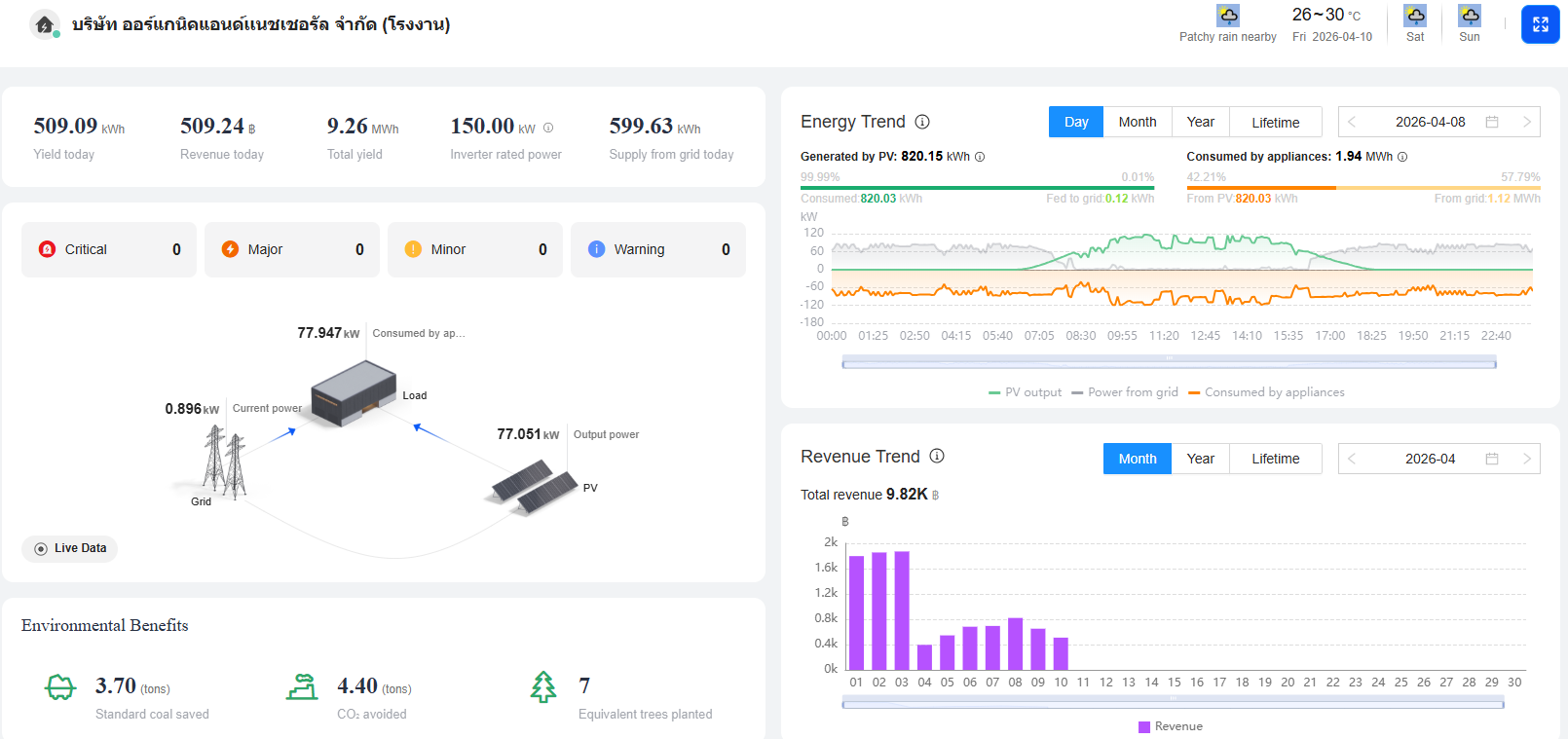Image resolution: width=1568 pixels, height=739 pixels.
Task: Click the Critical alarm icon
Action: (47, 249)
